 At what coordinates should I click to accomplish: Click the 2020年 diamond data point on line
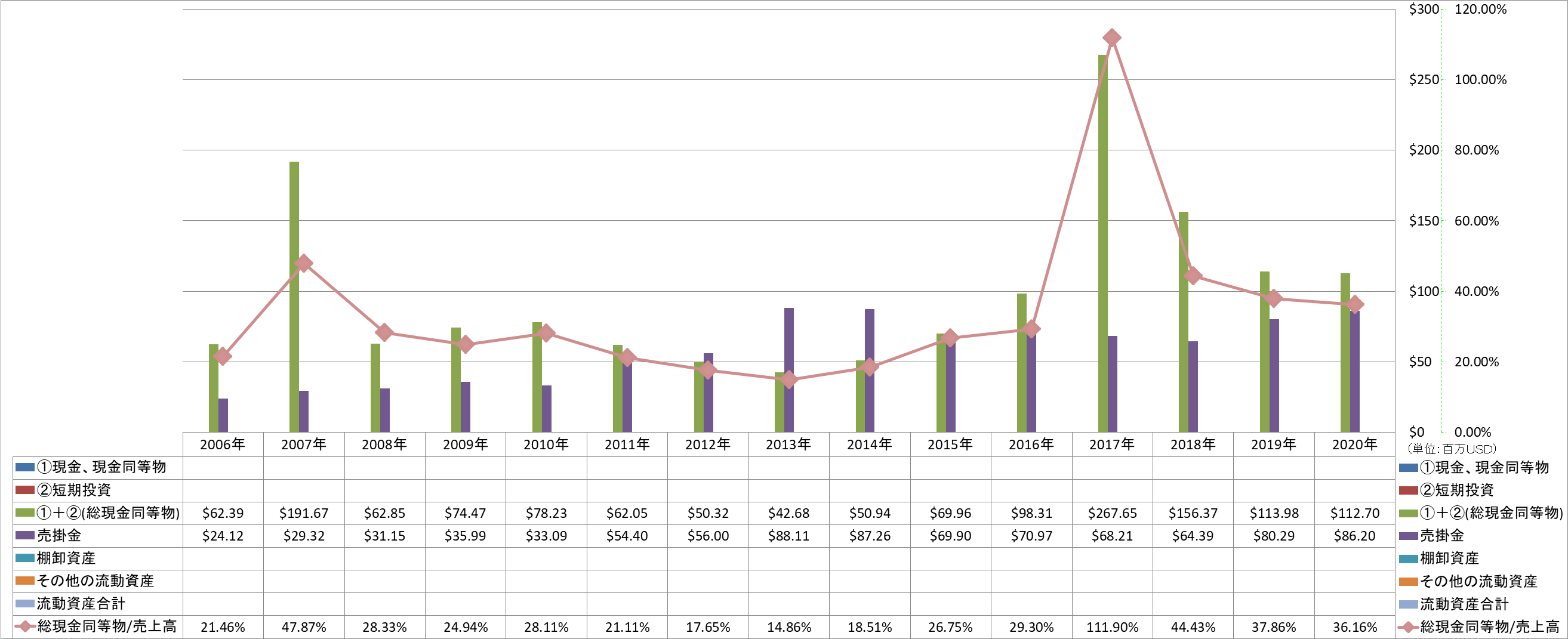click(x=1355, y=304)
